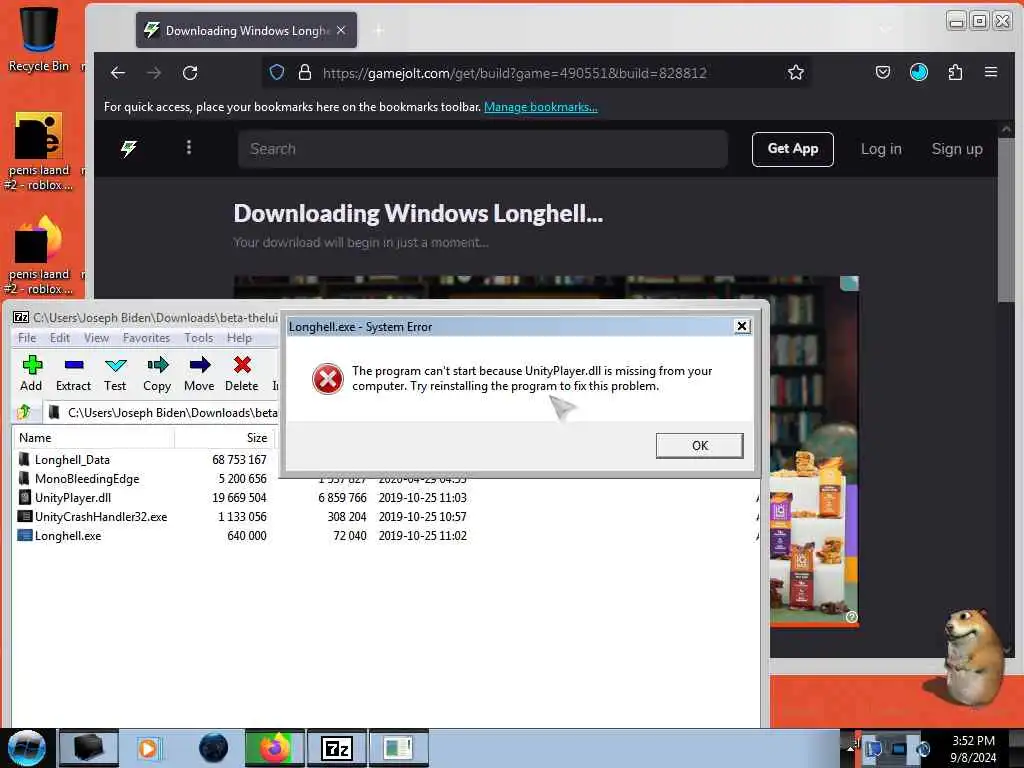Click the Longhell.exe file icon

[x=25, y=536]
